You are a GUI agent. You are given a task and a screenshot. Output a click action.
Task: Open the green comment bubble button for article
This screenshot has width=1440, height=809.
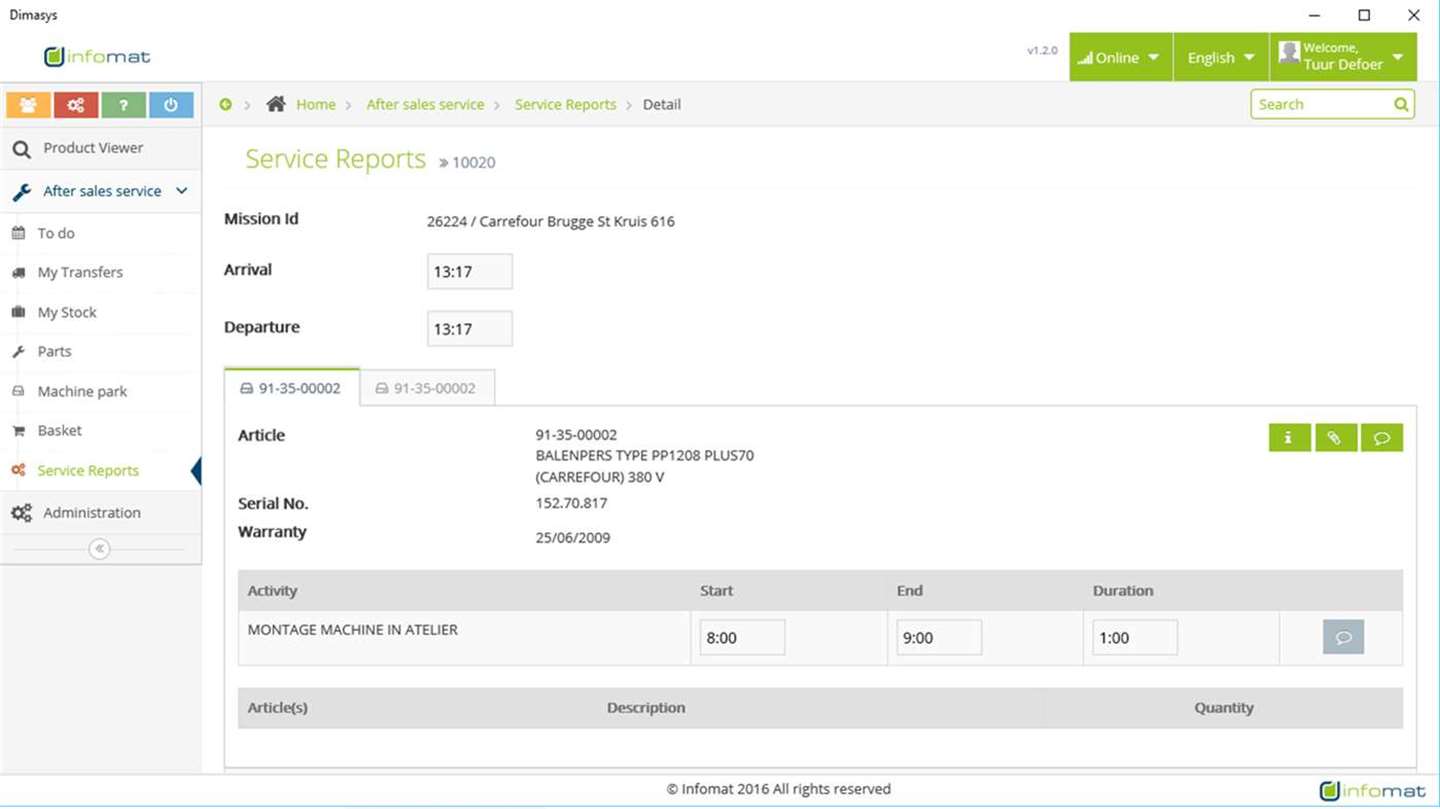pos(1381,437)
